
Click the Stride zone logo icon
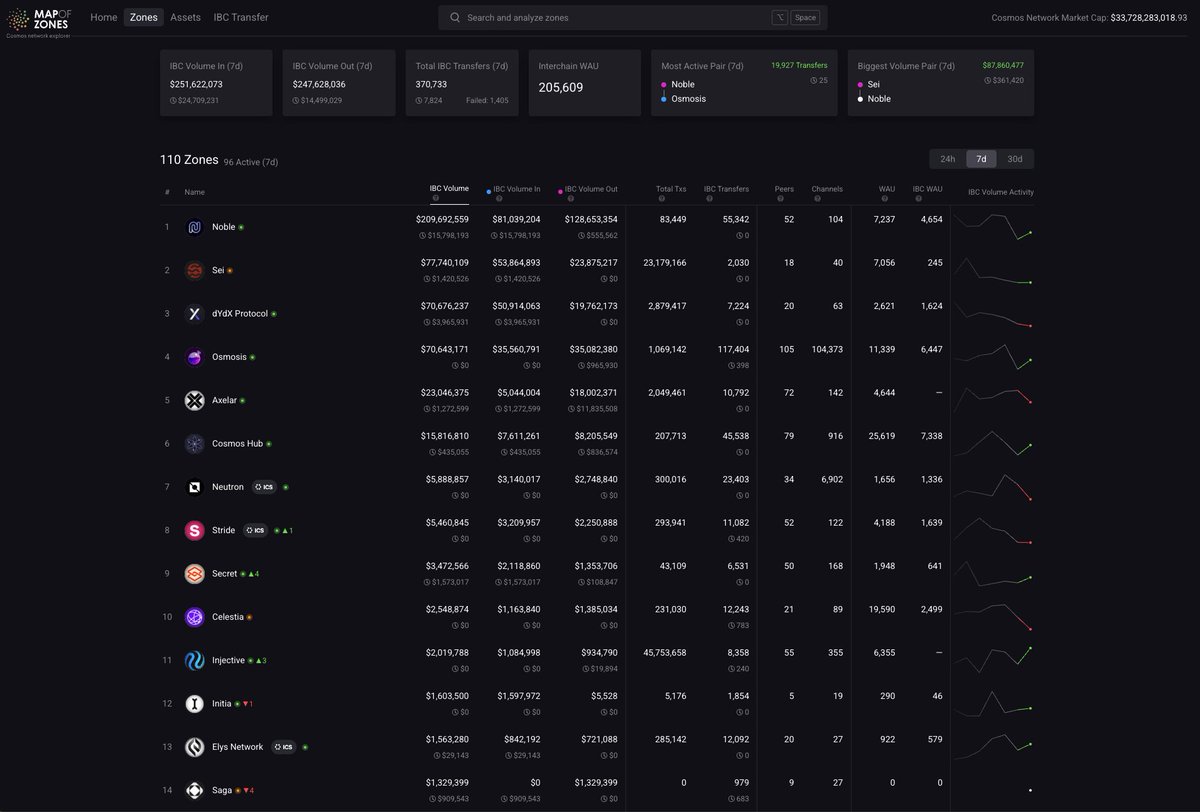pos(195,530)
